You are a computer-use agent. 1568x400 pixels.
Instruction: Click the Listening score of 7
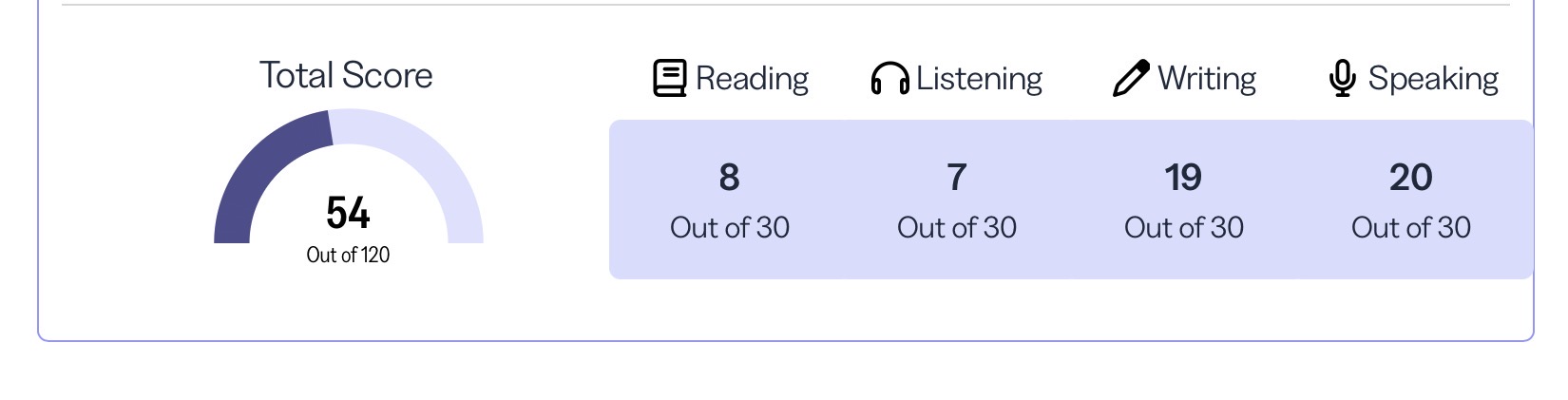pyautogui.click(x=956, y=178)
